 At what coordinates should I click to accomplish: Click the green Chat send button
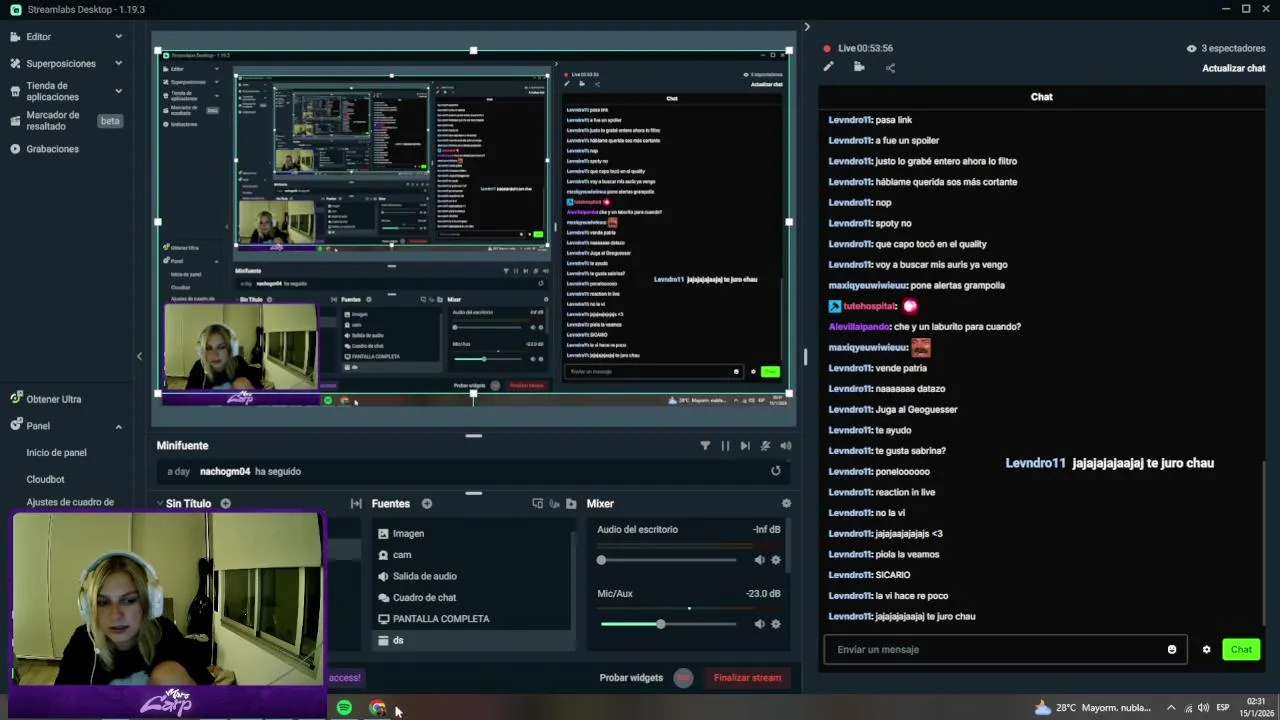pos(1241,650)
